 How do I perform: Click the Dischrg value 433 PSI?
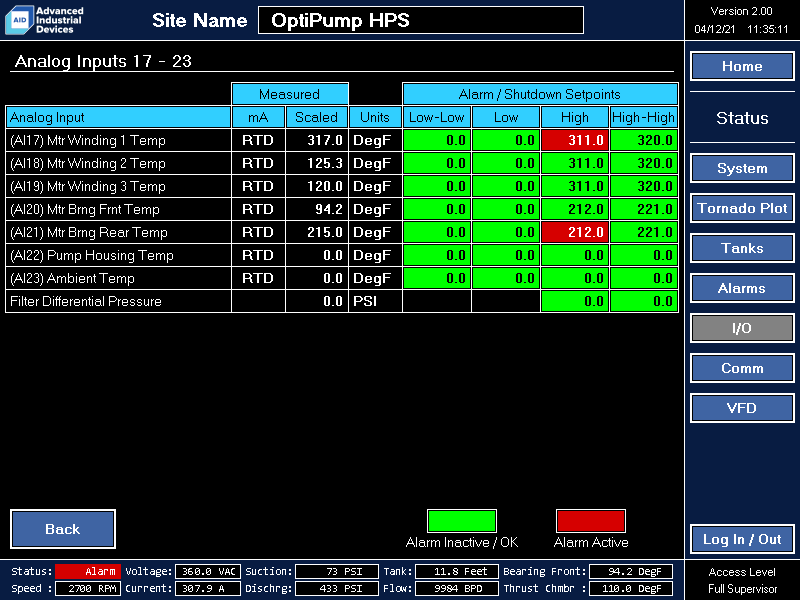[337, 588]
